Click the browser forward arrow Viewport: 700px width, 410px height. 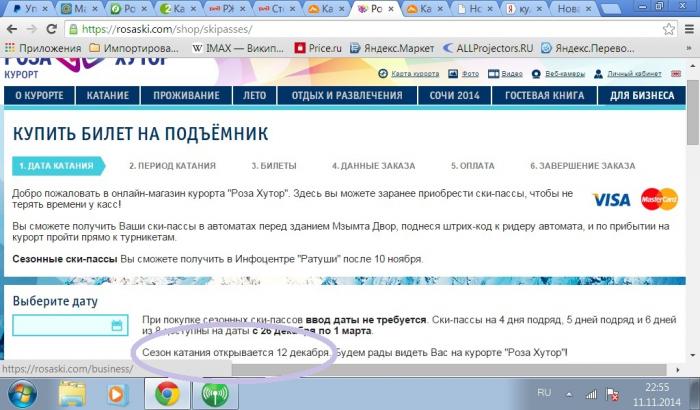(31, 29)
